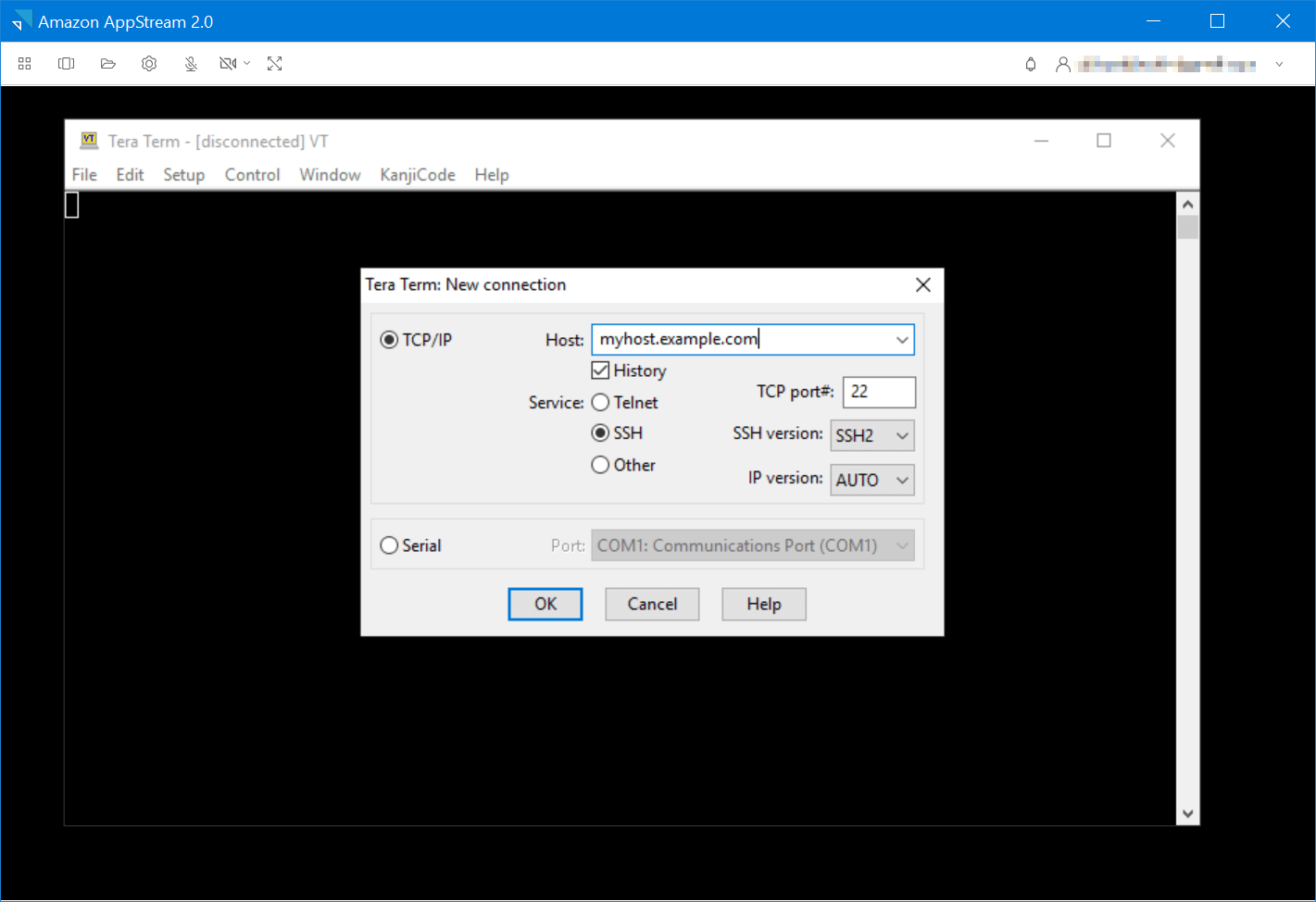Select the SSH service option
This screenshot has height=902, width=1316.
(600, 433)
